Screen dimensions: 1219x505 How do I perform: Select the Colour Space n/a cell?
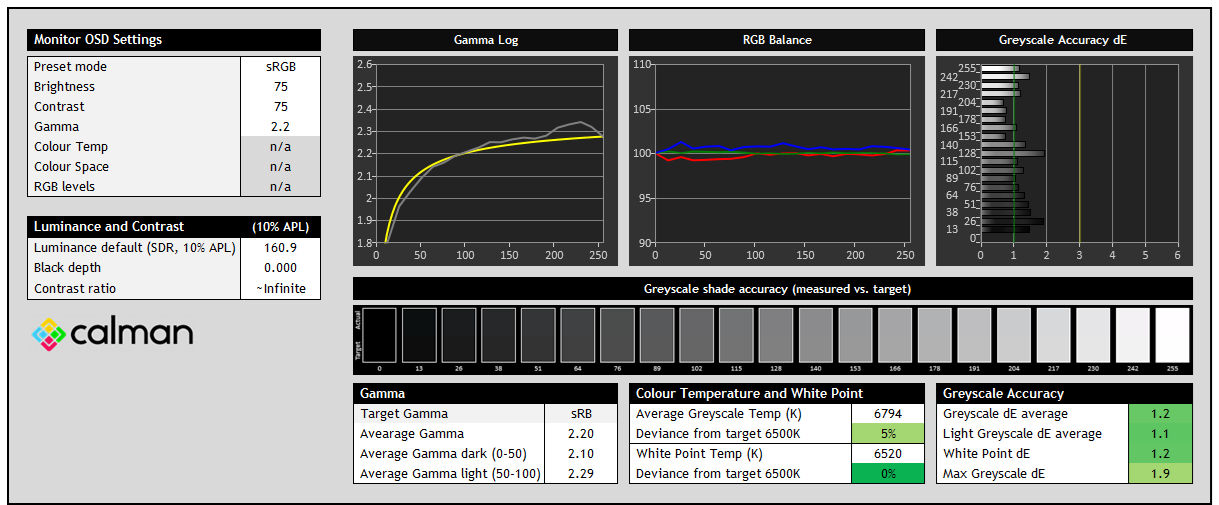click(x=281, y=167)
